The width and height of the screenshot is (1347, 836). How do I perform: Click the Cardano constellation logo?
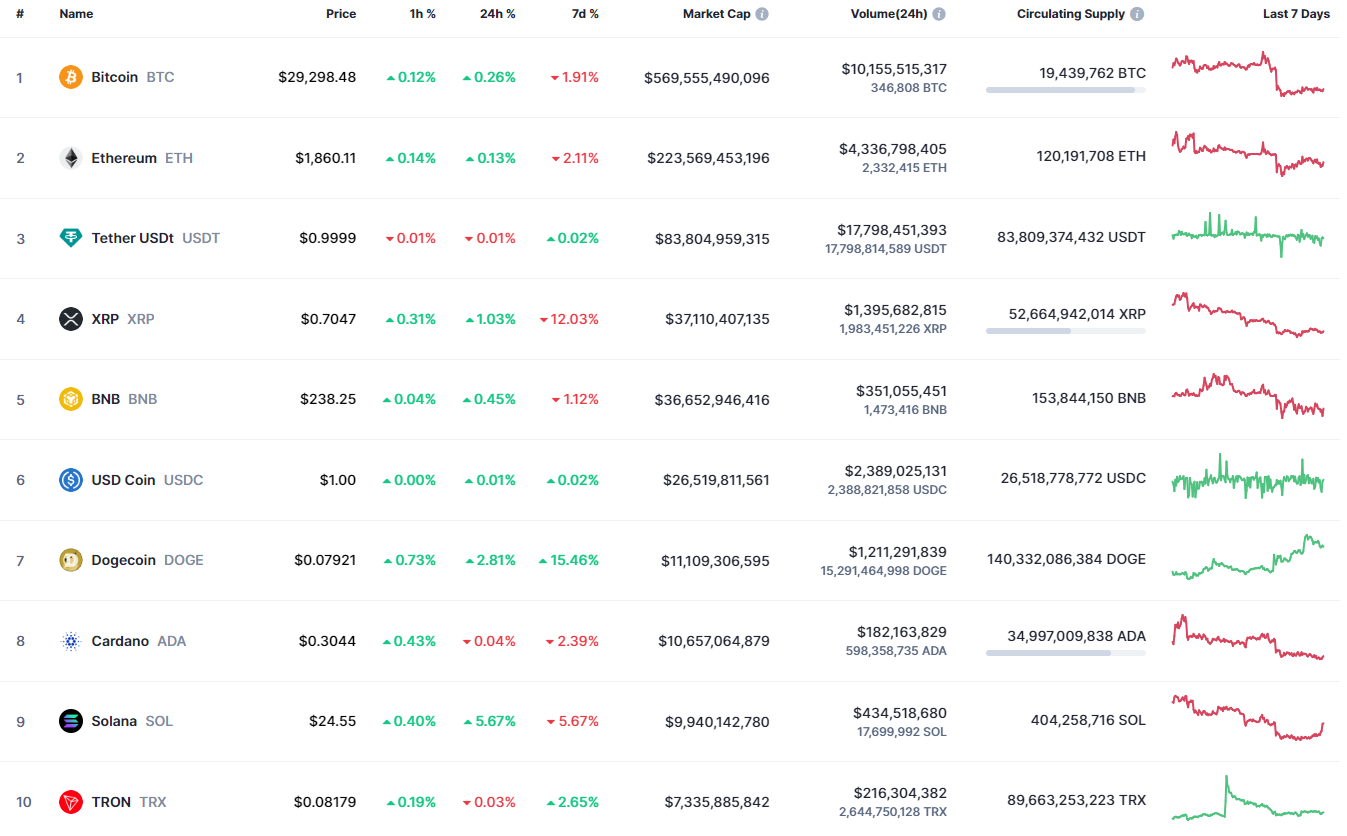click(x=69, y=640)
